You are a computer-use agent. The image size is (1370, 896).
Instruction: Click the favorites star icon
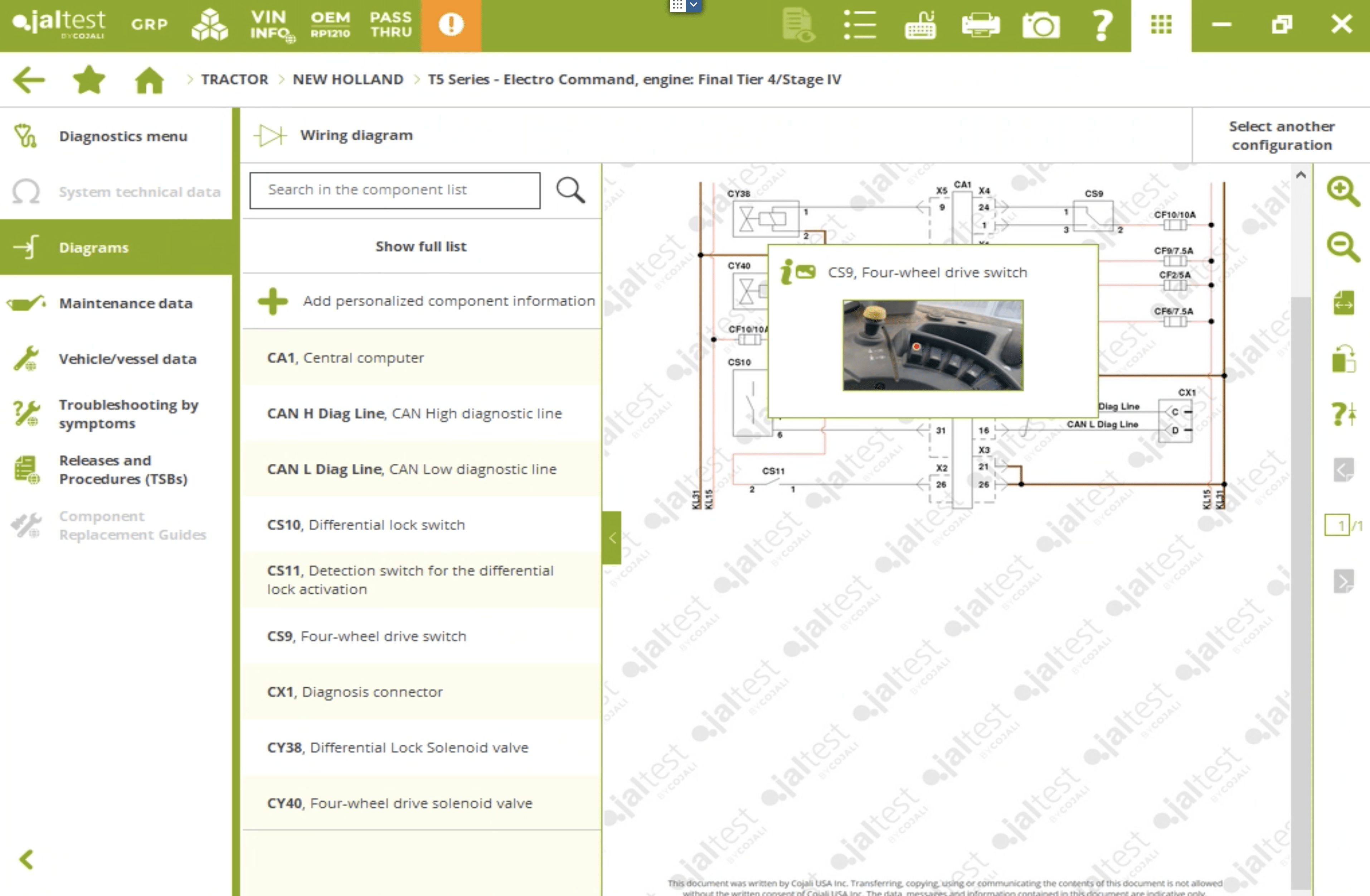89,79
